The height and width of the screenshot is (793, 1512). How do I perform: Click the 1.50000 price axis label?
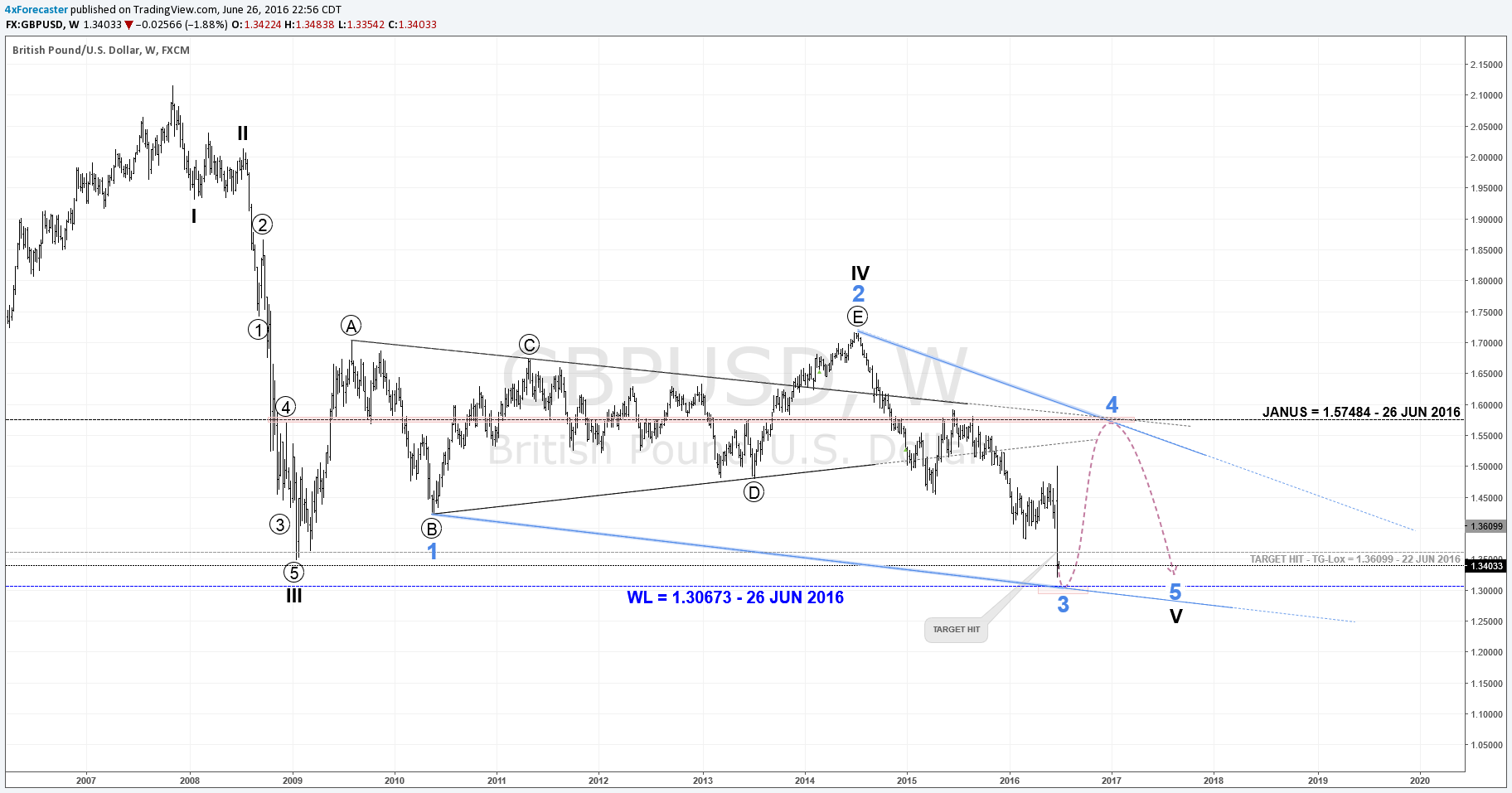point(1486,467)
